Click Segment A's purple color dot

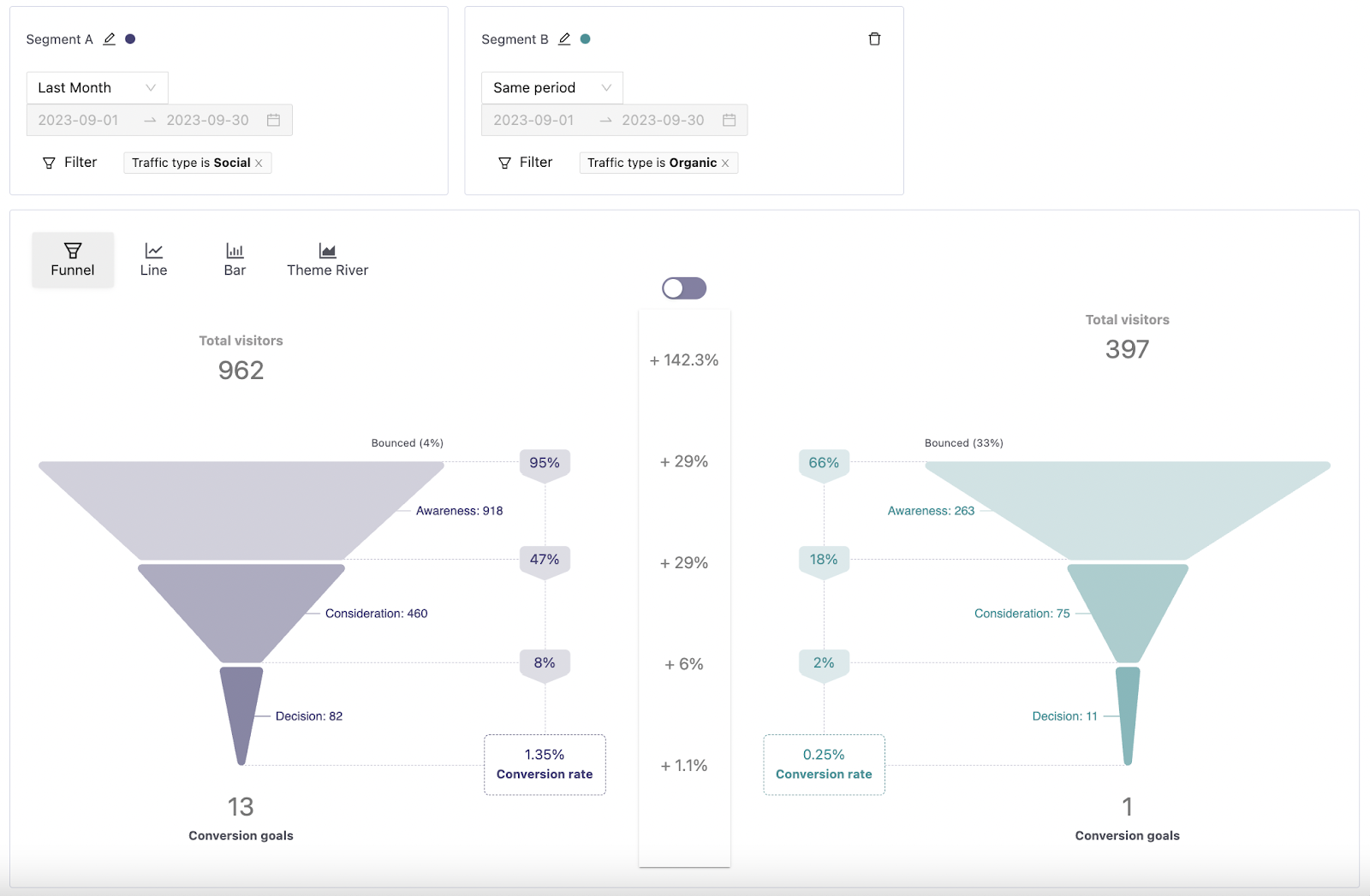[x=130, y=39]
